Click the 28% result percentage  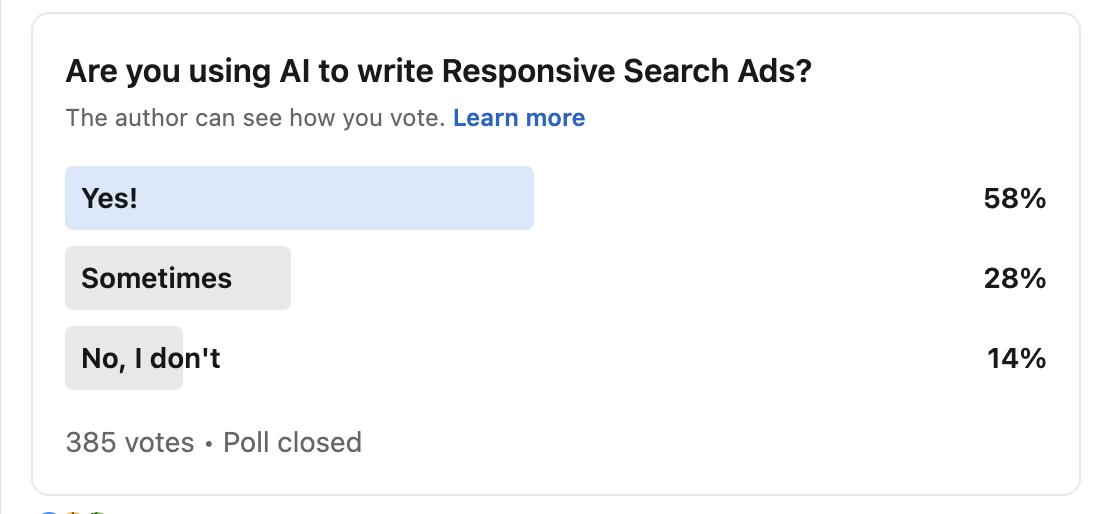[x=1014, y=279]
